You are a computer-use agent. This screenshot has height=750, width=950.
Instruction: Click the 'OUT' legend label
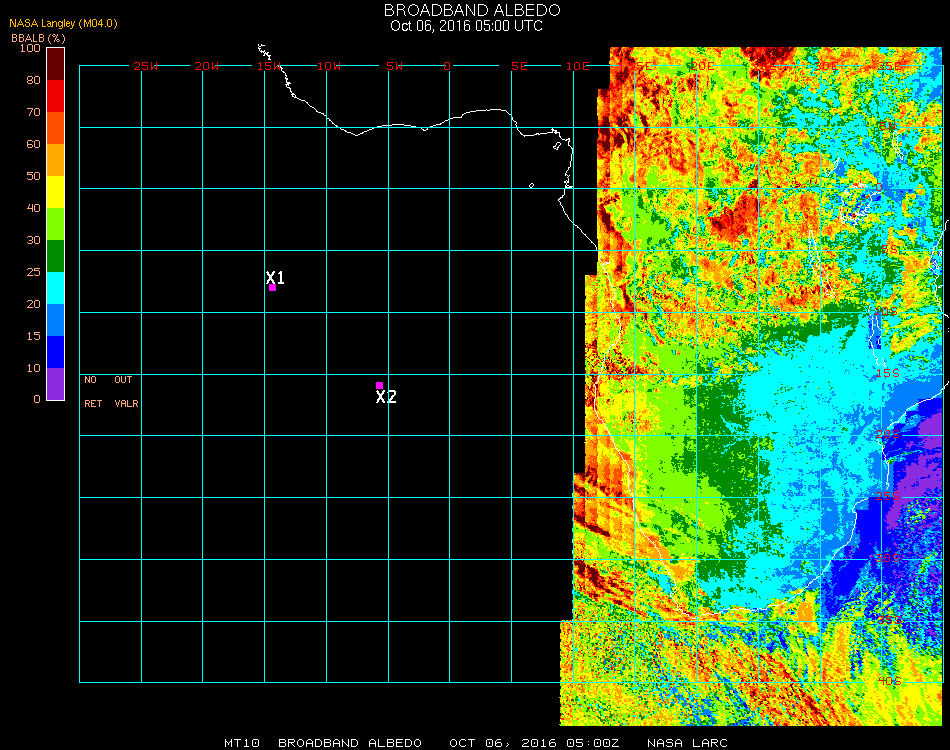click(123, 380)
